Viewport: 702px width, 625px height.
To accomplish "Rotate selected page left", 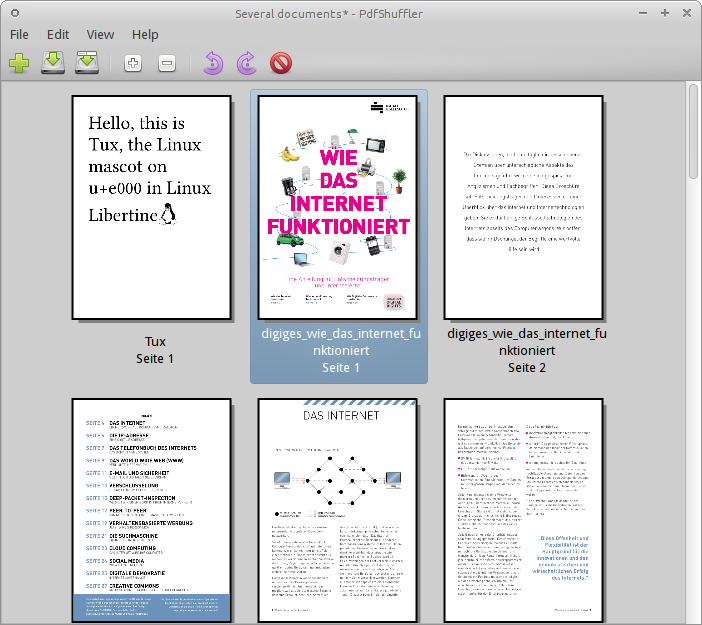I will click(212, 64).
